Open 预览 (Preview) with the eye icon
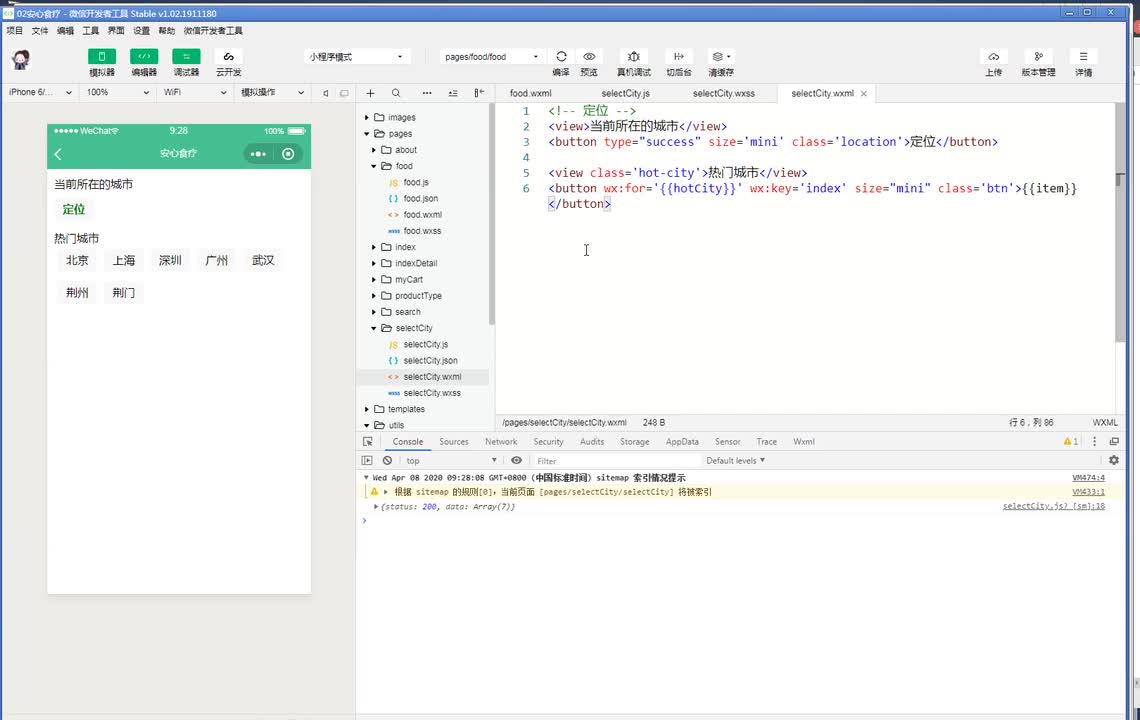This screenshot has height=720, width=1140. (589, 57)
